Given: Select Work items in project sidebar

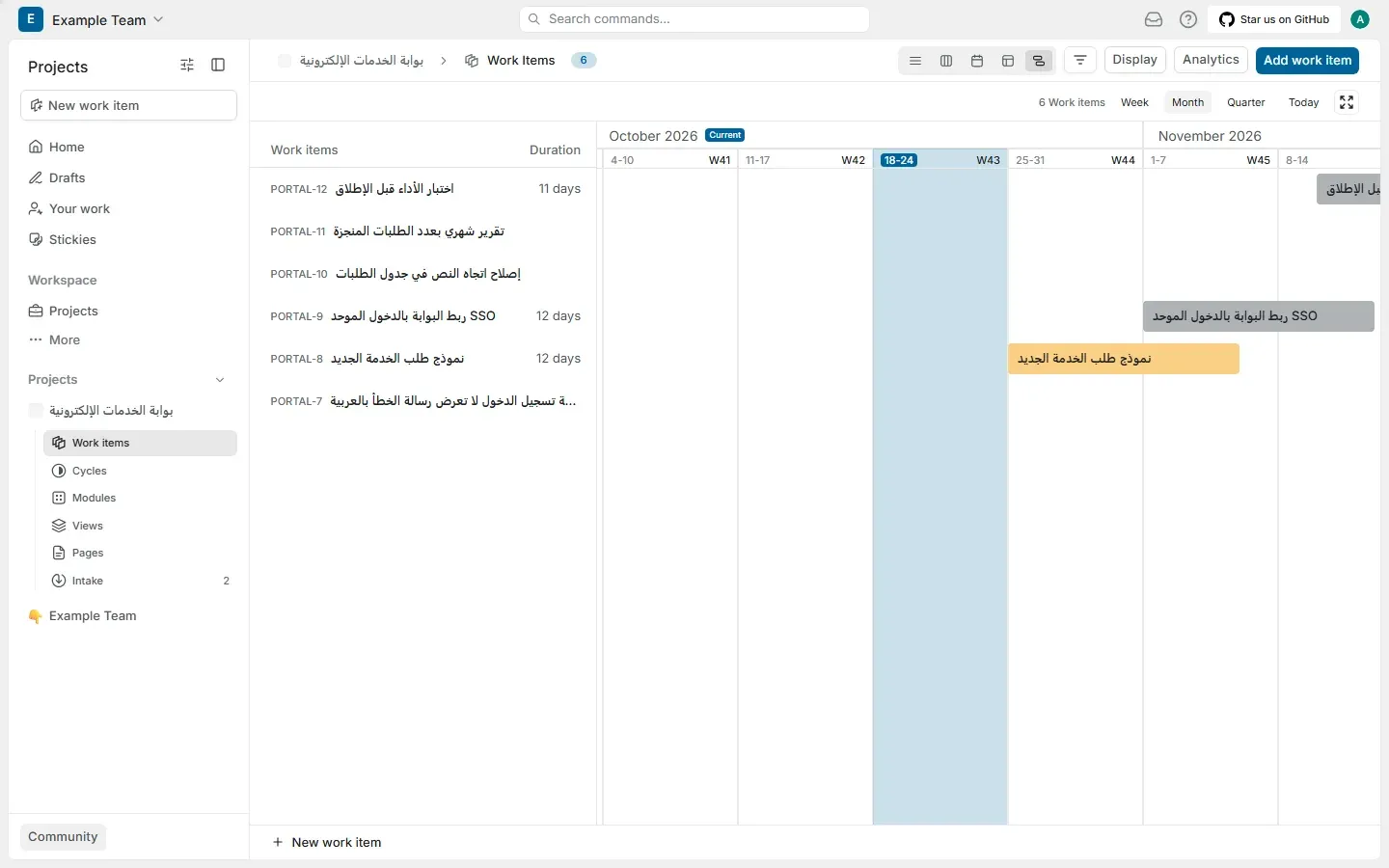Looking at the screenshot, I should (140, 443).
